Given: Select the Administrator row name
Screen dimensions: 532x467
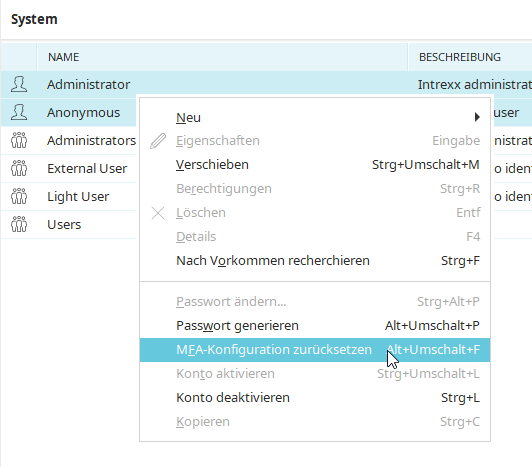Looking at the screenshot, I should 89,85.
